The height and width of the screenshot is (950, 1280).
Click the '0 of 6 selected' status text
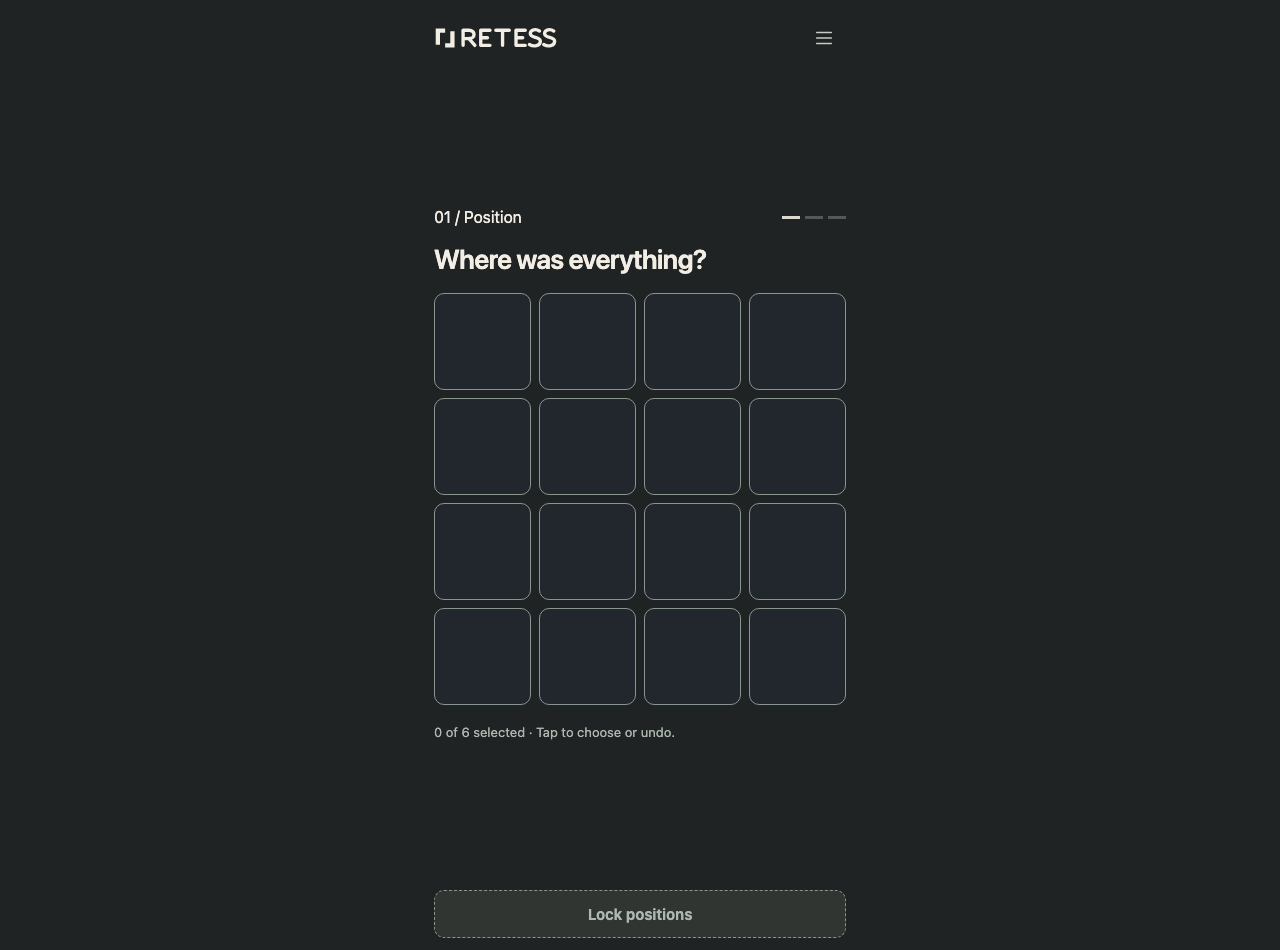[480, 732]
